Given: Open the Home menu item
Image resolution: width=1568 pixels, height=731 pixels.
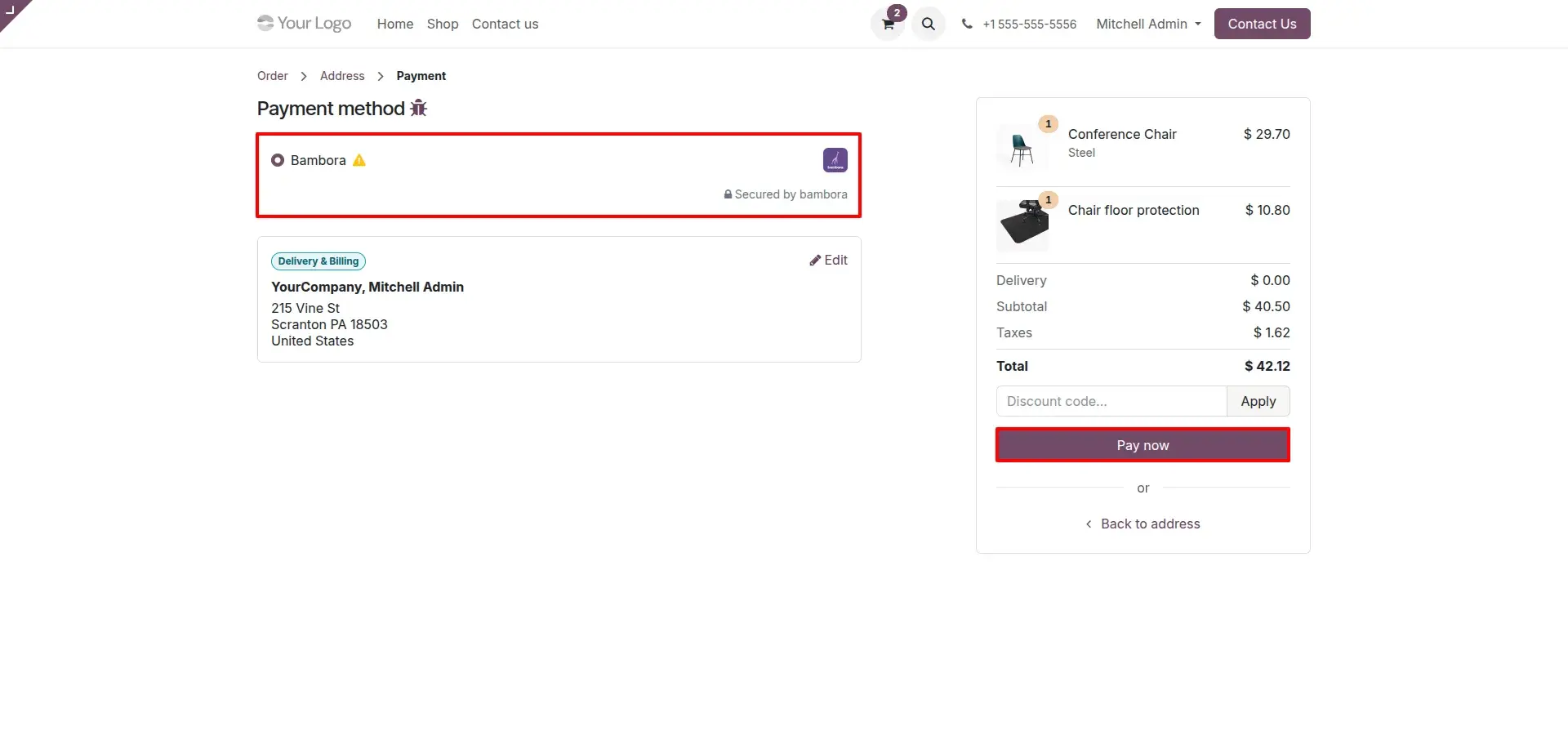Looking at the screenshot, I should pos(395,24).
